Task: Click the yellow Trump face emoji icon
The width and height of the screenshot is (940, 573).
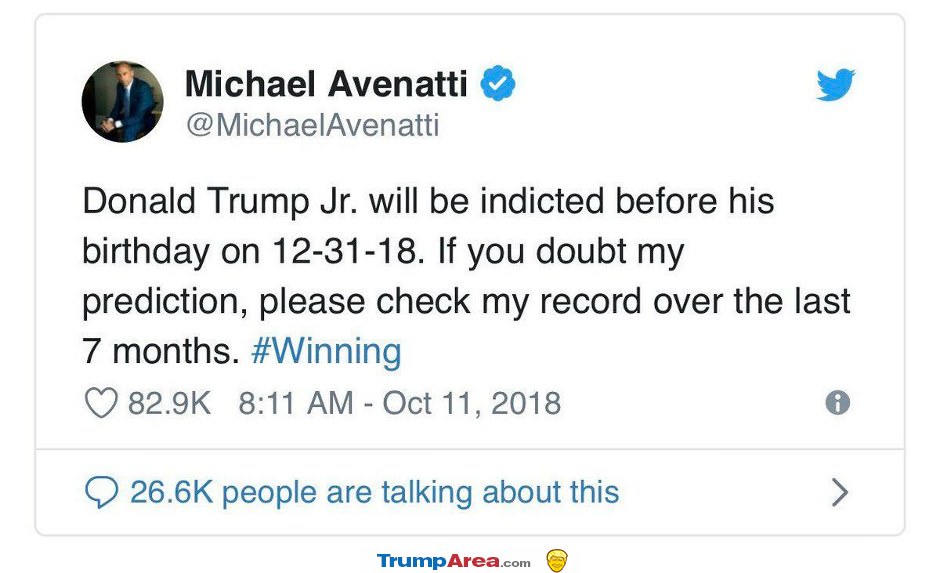Action: coord(557,561)
